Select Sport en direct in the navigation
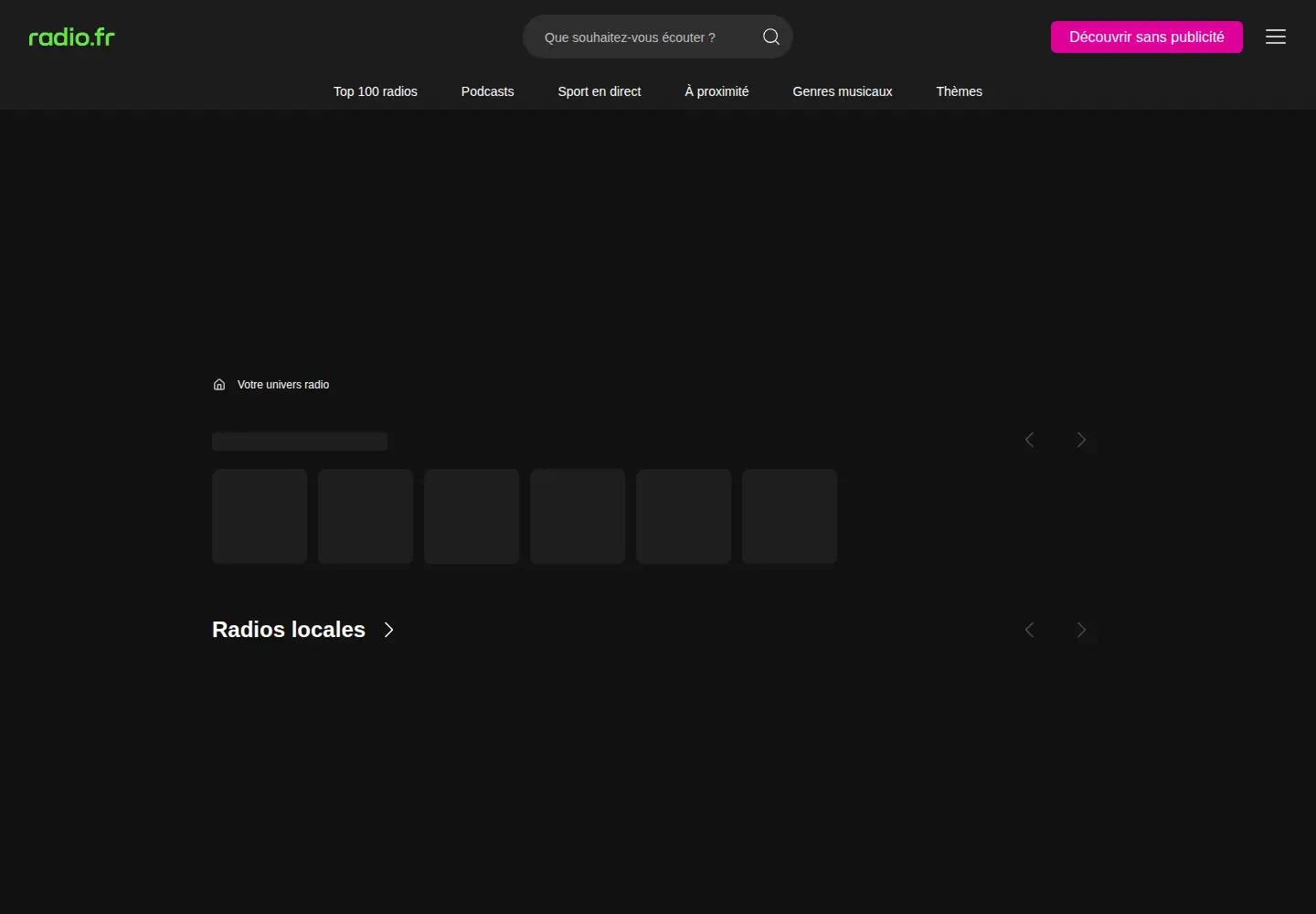This screenshot has width=1316, height=914. pyautogui.click(x=600, y=91)
